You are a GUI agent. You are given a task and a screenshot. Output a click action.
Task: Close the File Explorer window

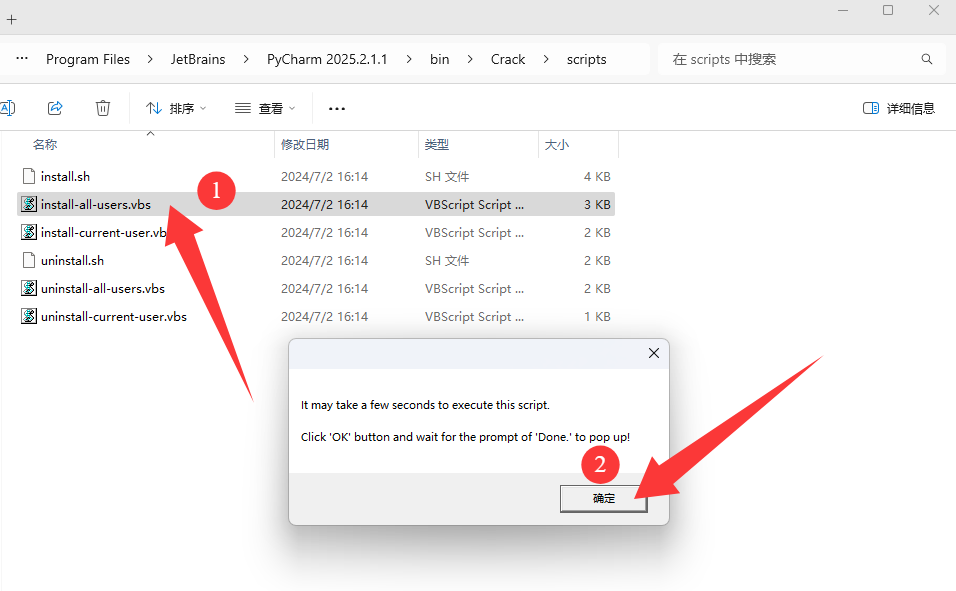tap(934, 10)
